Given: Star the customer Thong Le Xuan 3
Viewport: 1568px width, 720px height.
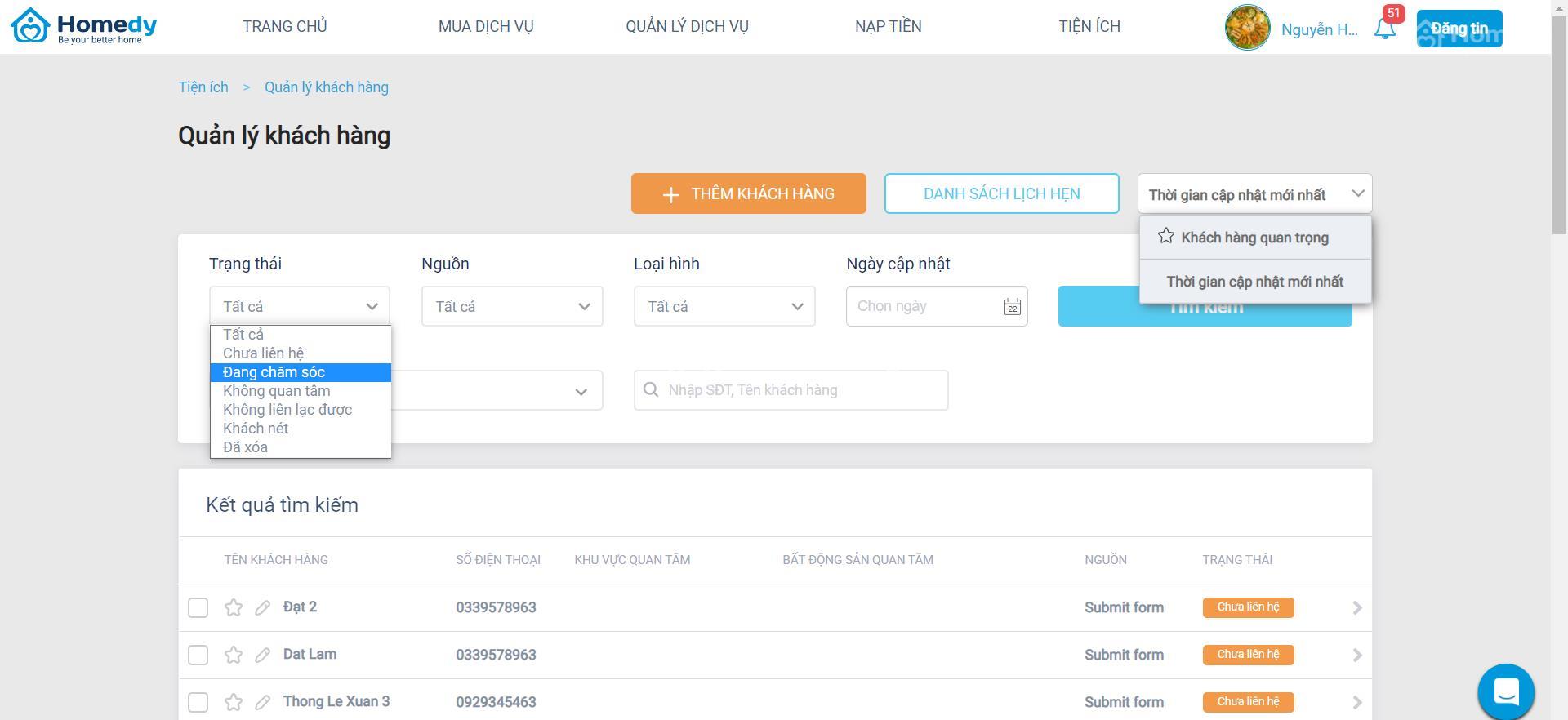Looking at the screenshot, I should click(x=234, y=702).
